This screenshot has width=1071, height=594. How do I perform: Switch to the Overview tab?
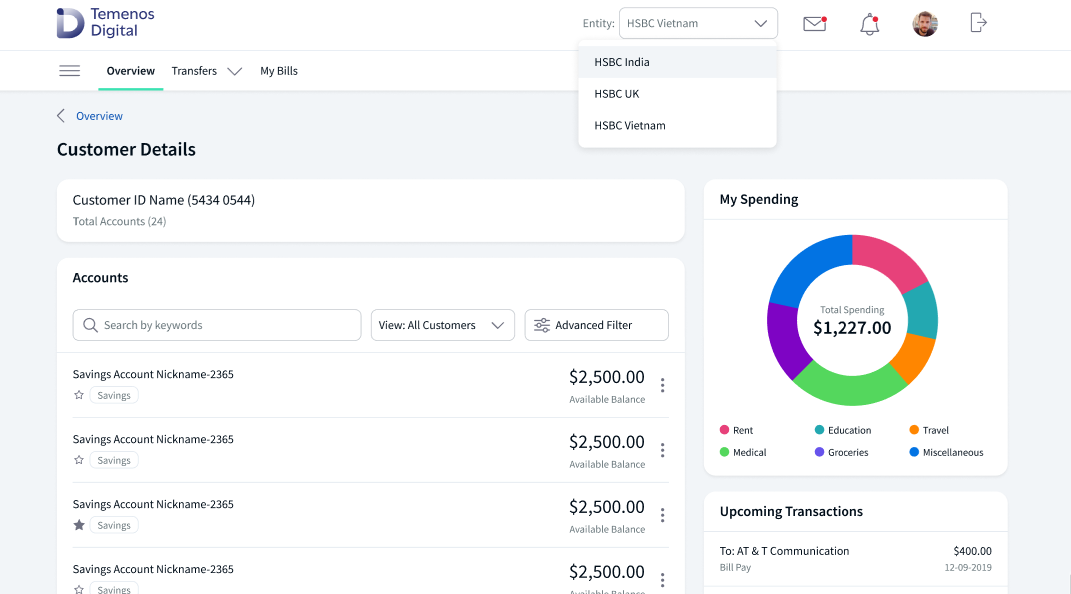pos(130,71)
